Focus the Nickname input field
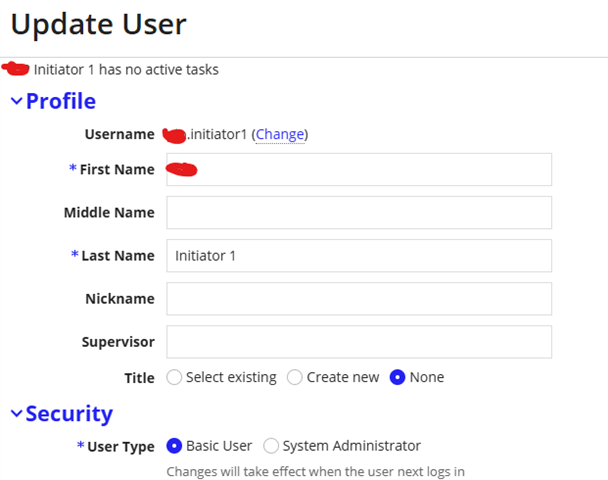This screenshot has width=608, height=480. pos(359,299)
